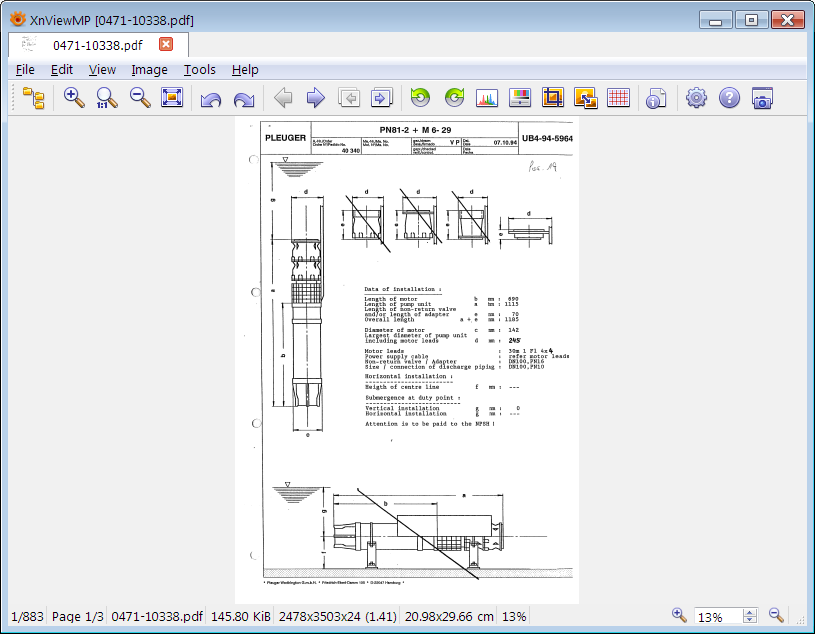Click the status bar zoom out magnifier

pyautogui.click(x=776, y=616)
